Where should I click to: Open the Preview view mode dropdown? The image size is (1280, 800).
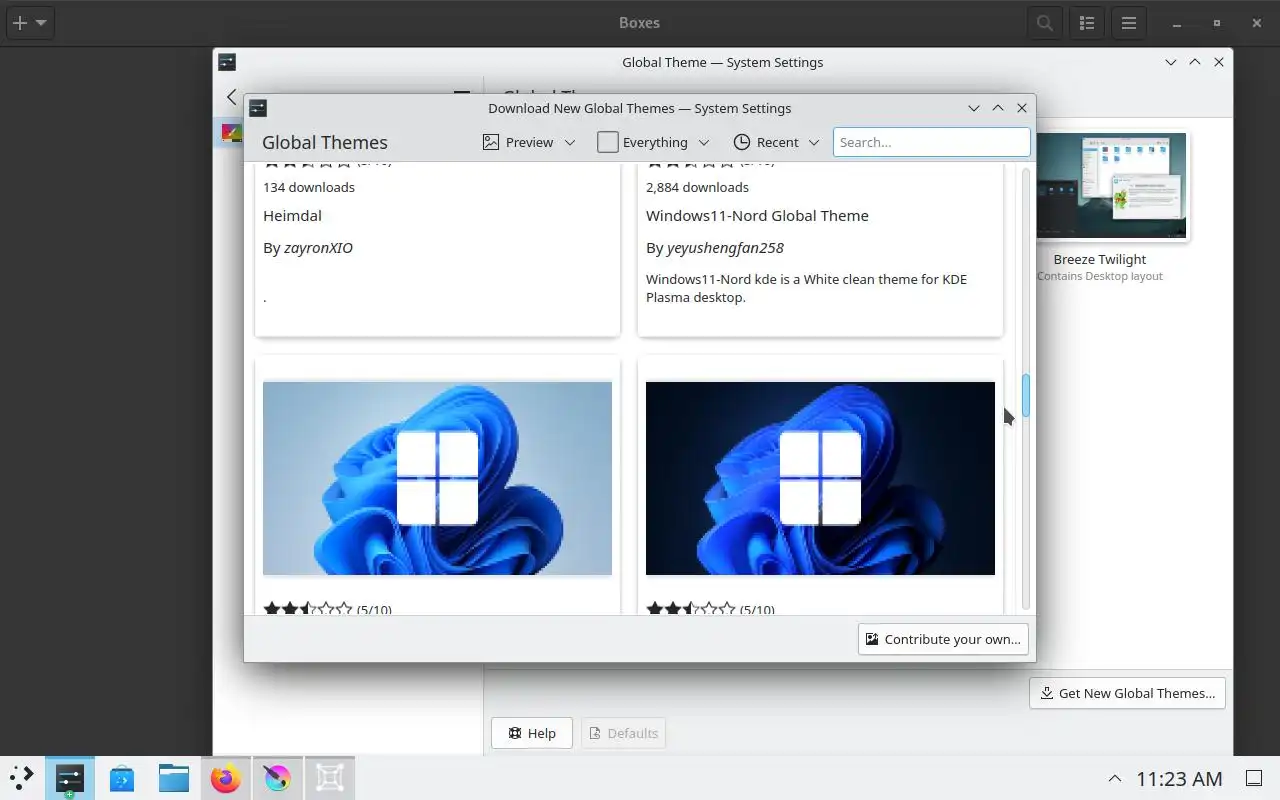[x=530, y=142]
